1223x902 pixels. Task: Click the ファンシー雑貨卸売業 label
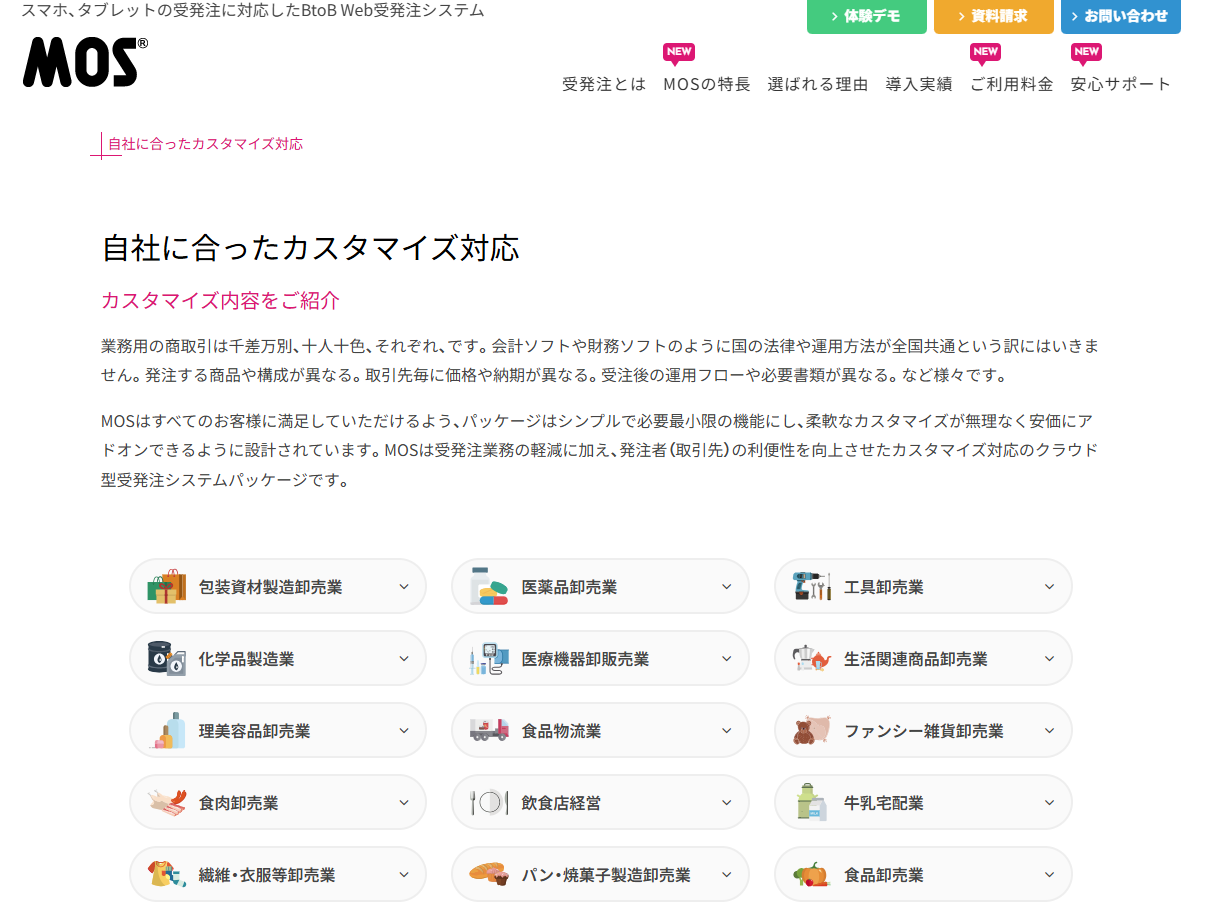(x=924, y=731)
